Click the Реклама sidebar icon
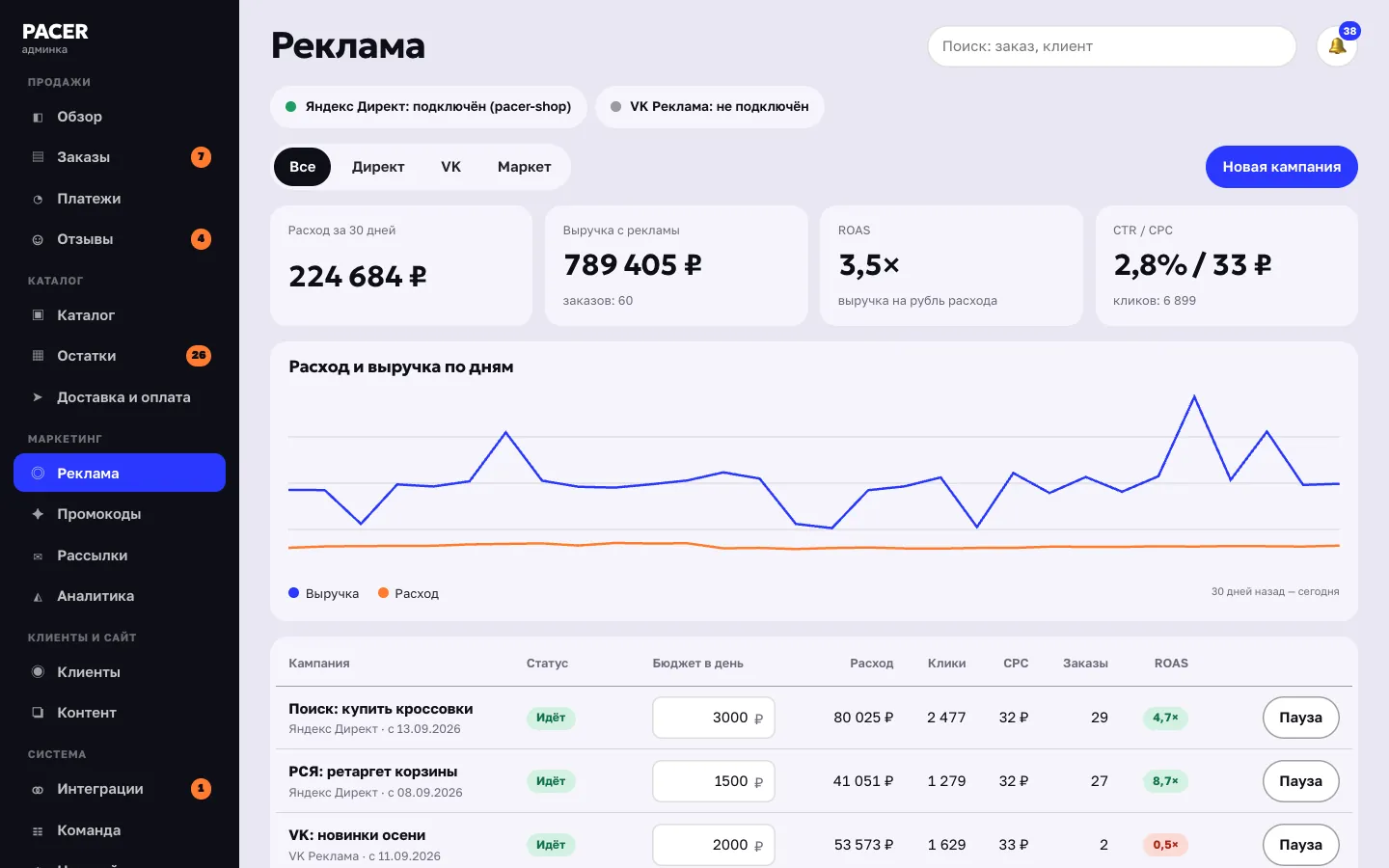Image resolution: width=1389 pixels, height=868 pixels. click(x=38, y=474)
